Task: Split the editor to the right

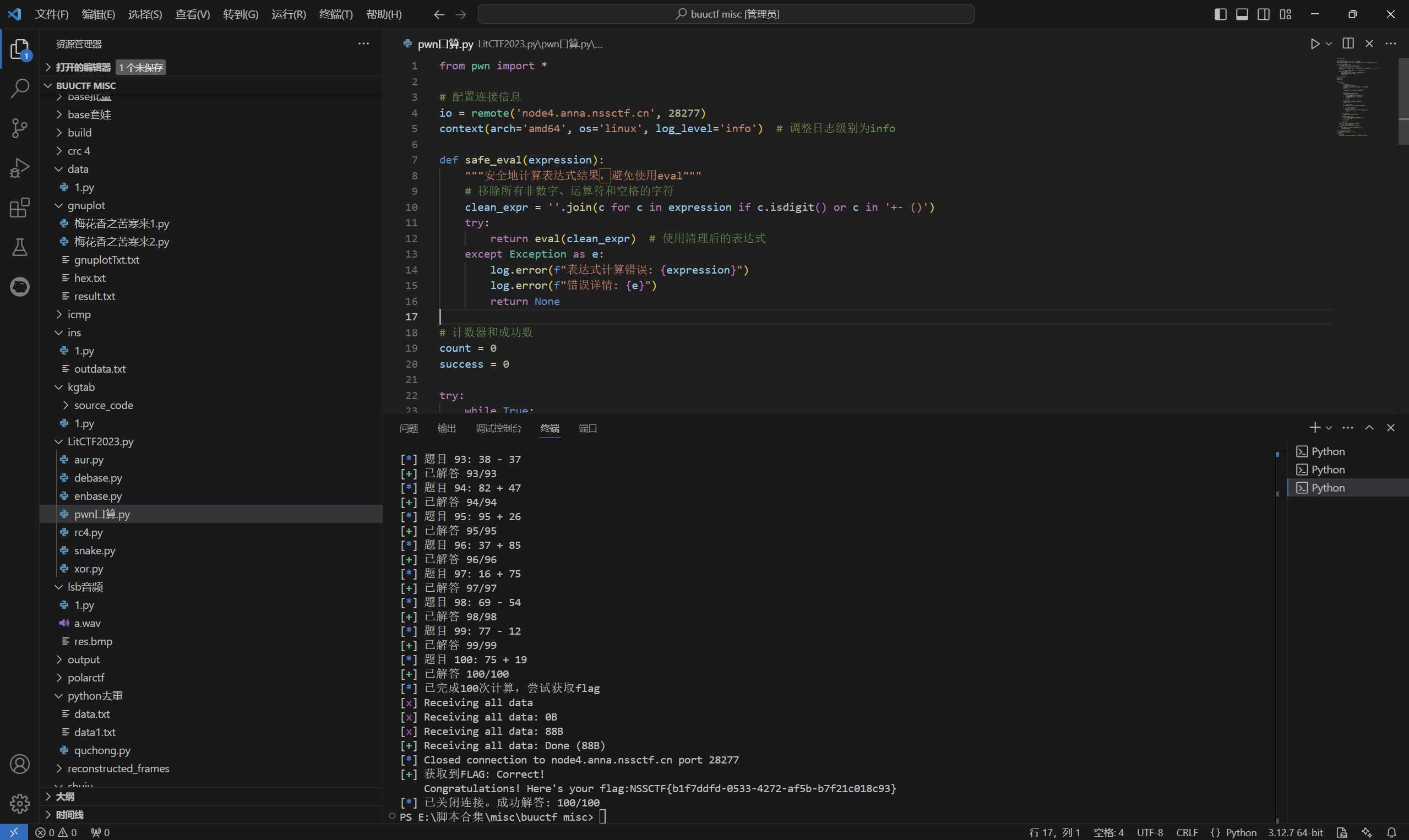Action: click(x=1348, y=43)
